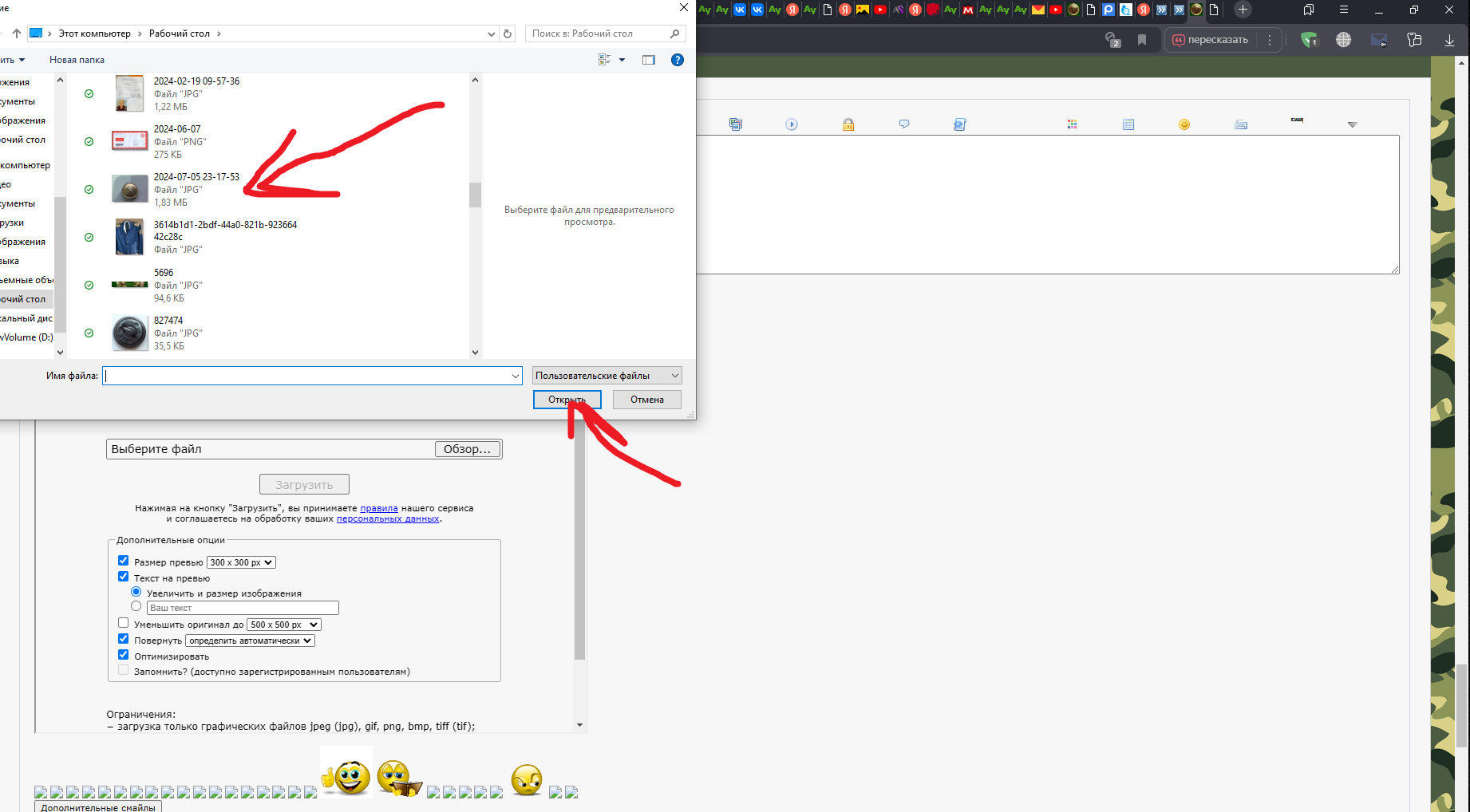Open the yellow smiley icon in editor toolbar
This screenshot has height=812, width=1470.
pos(1184,124)
